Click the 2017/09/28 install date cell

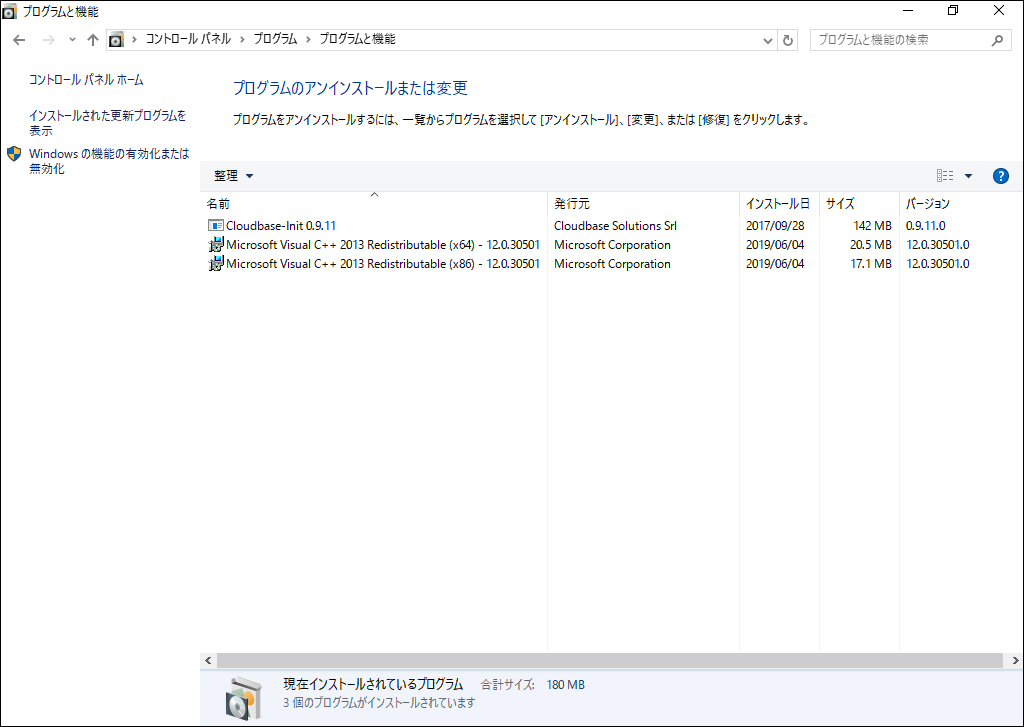pos(775,225)
